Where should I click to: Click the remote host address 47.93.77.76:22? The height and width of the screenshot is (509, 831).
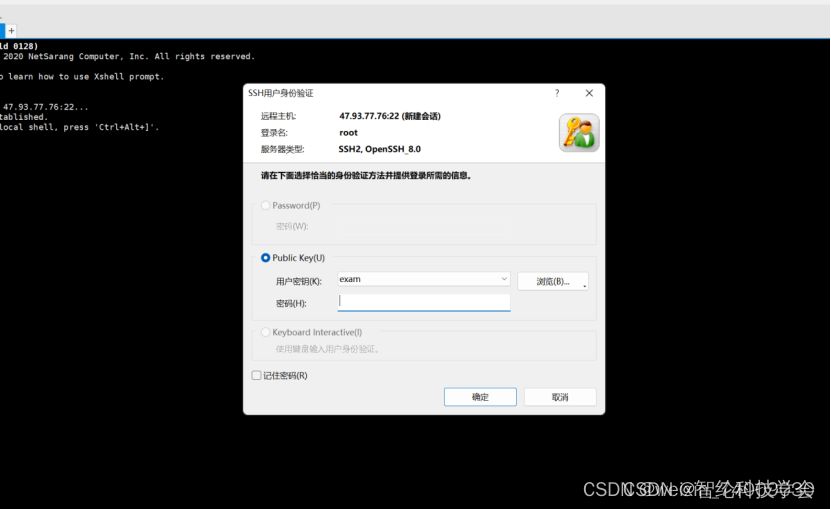coord(389,116)
